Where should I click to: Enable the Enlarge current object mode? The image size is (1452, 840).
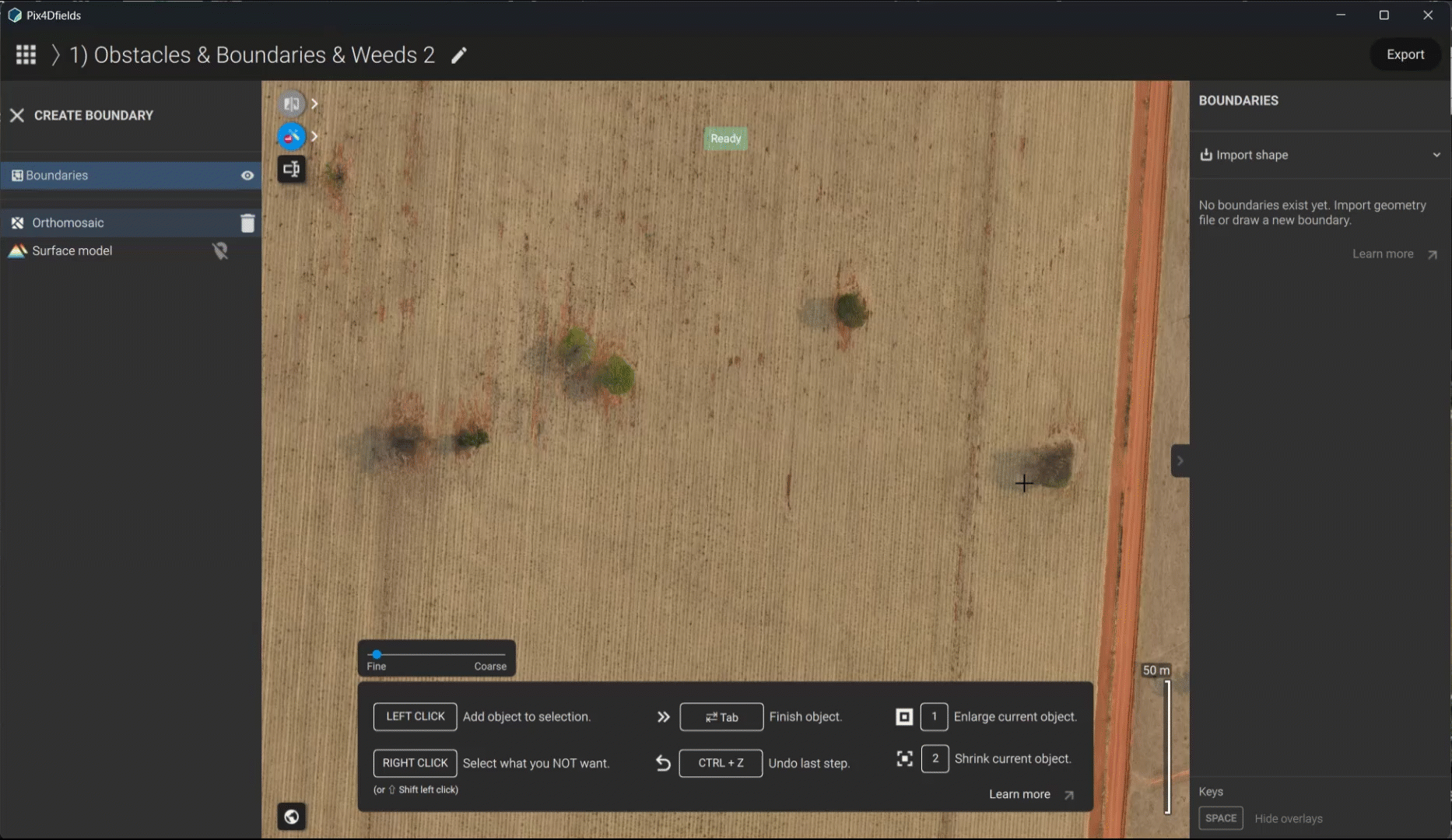935,716
